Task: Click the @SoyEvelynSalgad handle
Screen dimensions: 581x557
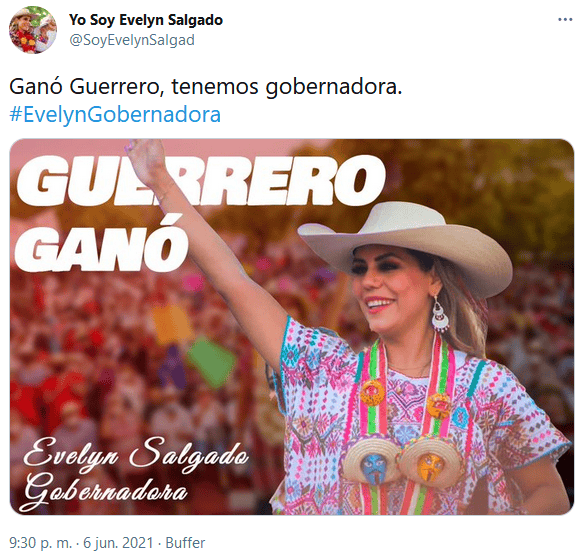Action: (132, 40)
